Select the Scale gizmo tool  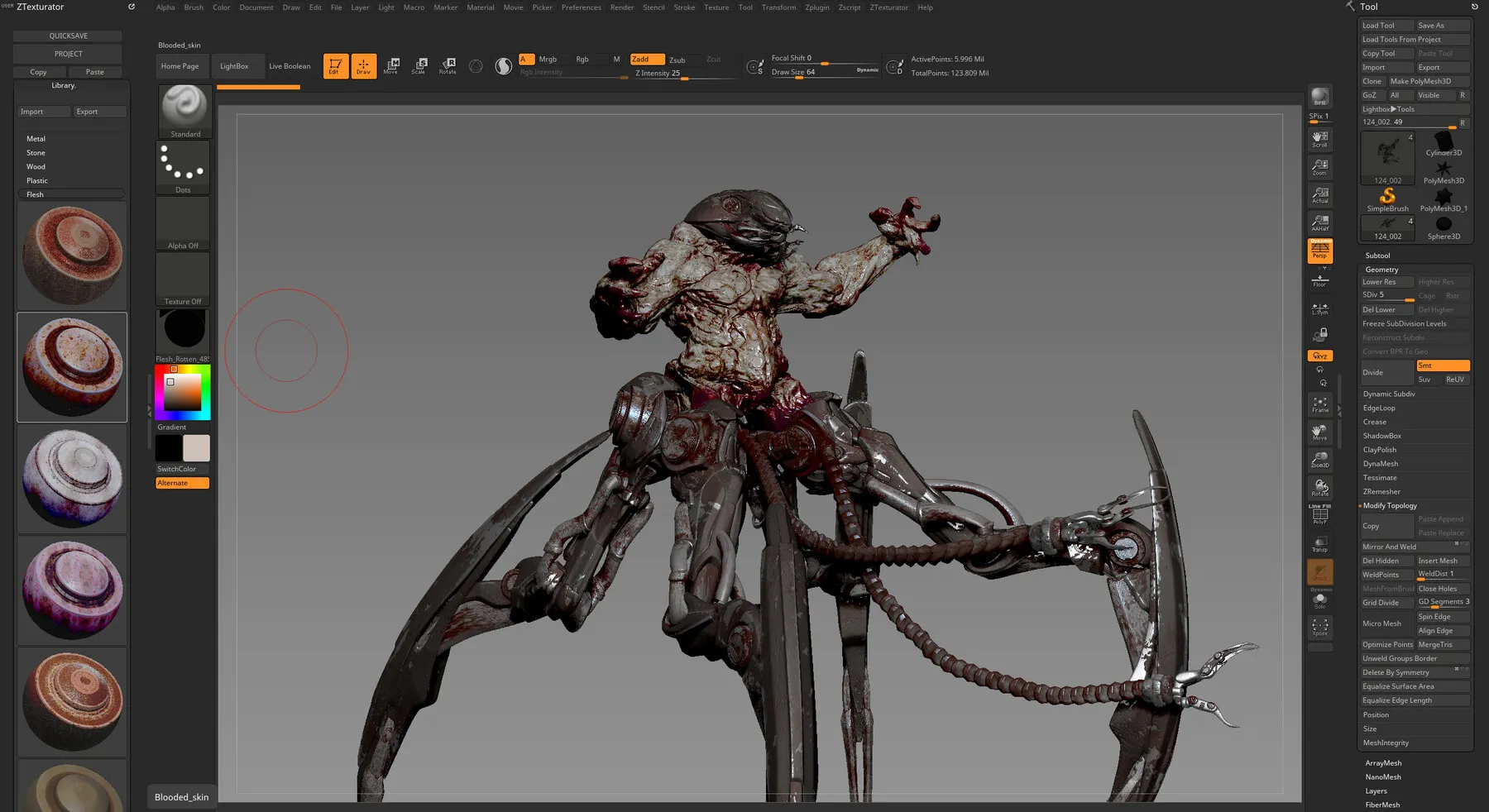click(419, 66)
